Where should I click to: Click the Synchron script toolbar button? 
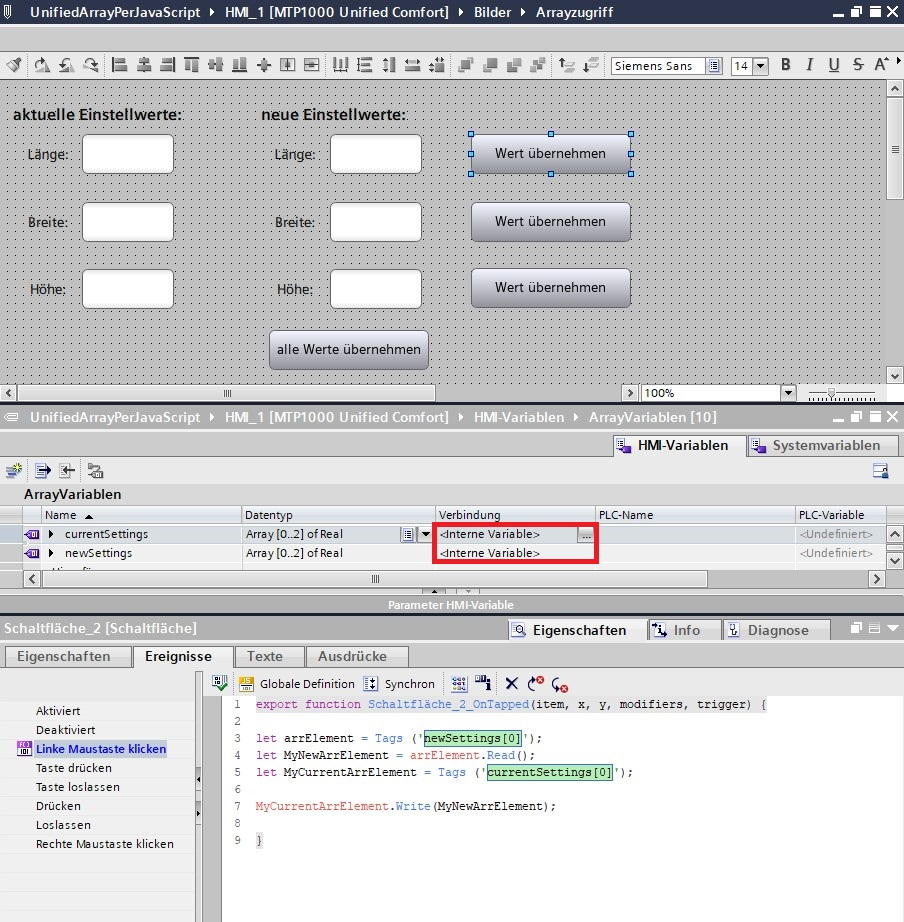[399, 684]
